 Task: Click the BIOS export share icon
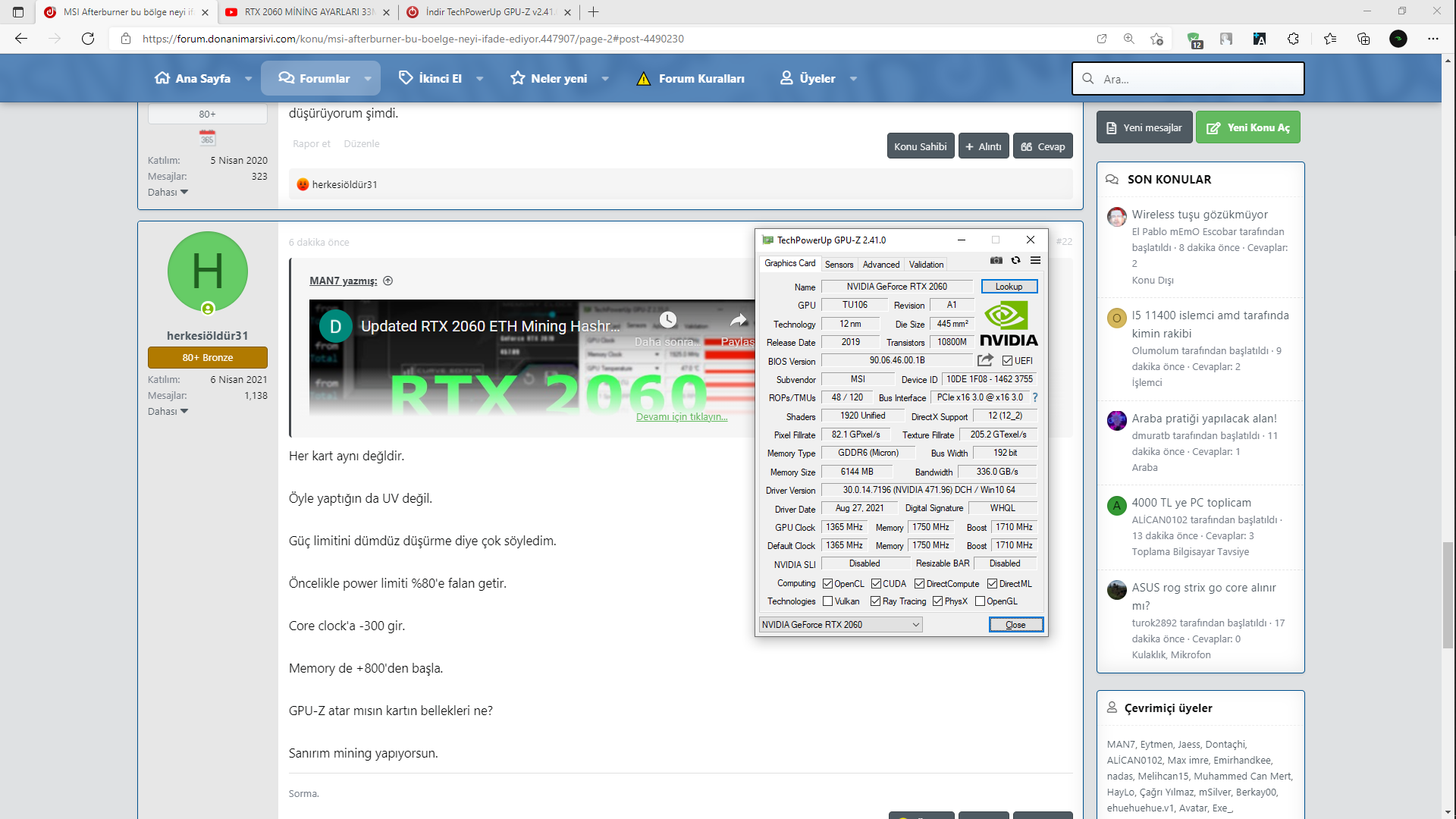(x=985, y=360)
